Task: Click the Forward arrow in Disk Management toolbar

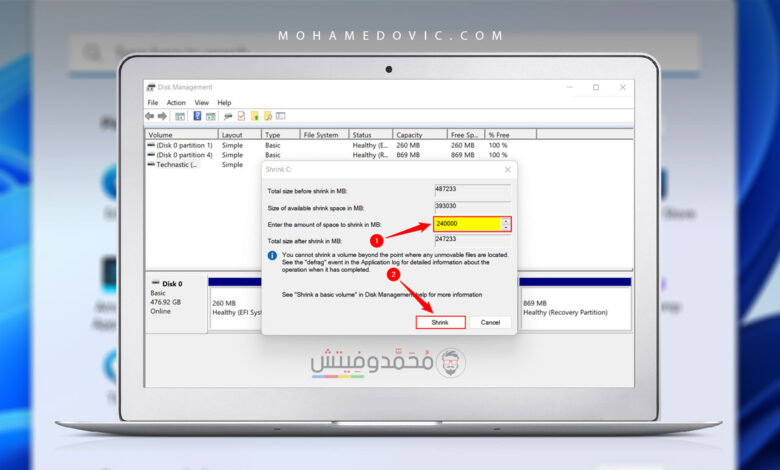Action: pos(162,116)
